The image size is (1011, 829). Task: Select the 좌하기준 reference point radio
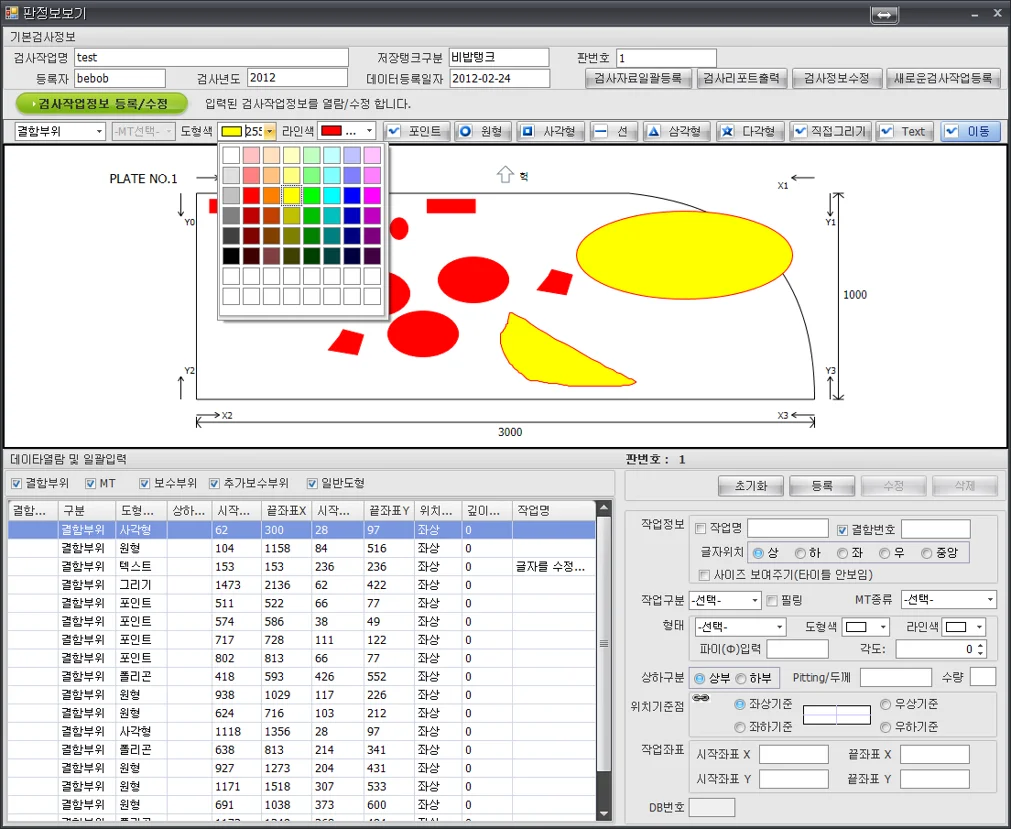(x=740, y=727)
